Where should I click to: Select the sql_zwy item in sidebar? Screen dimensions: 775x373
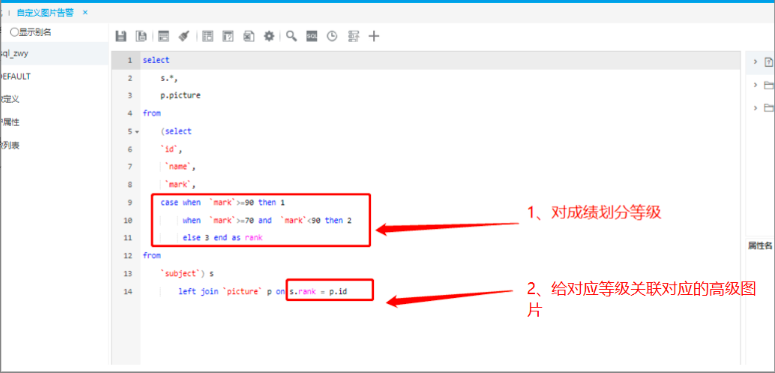pyautogui.click(x=14, y=53)
